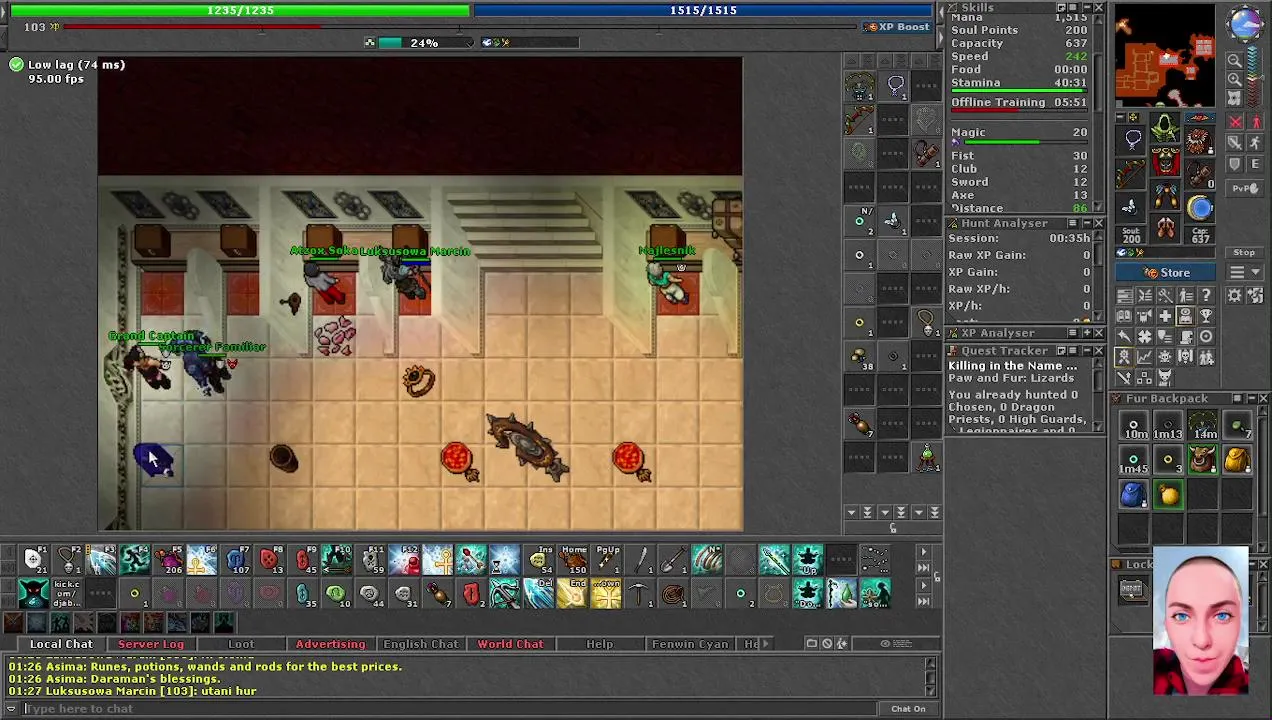This screenshot has width=1272, height=720.
Task: Select the bow weapon equipment slot
Action: [x=1133, y=173]
